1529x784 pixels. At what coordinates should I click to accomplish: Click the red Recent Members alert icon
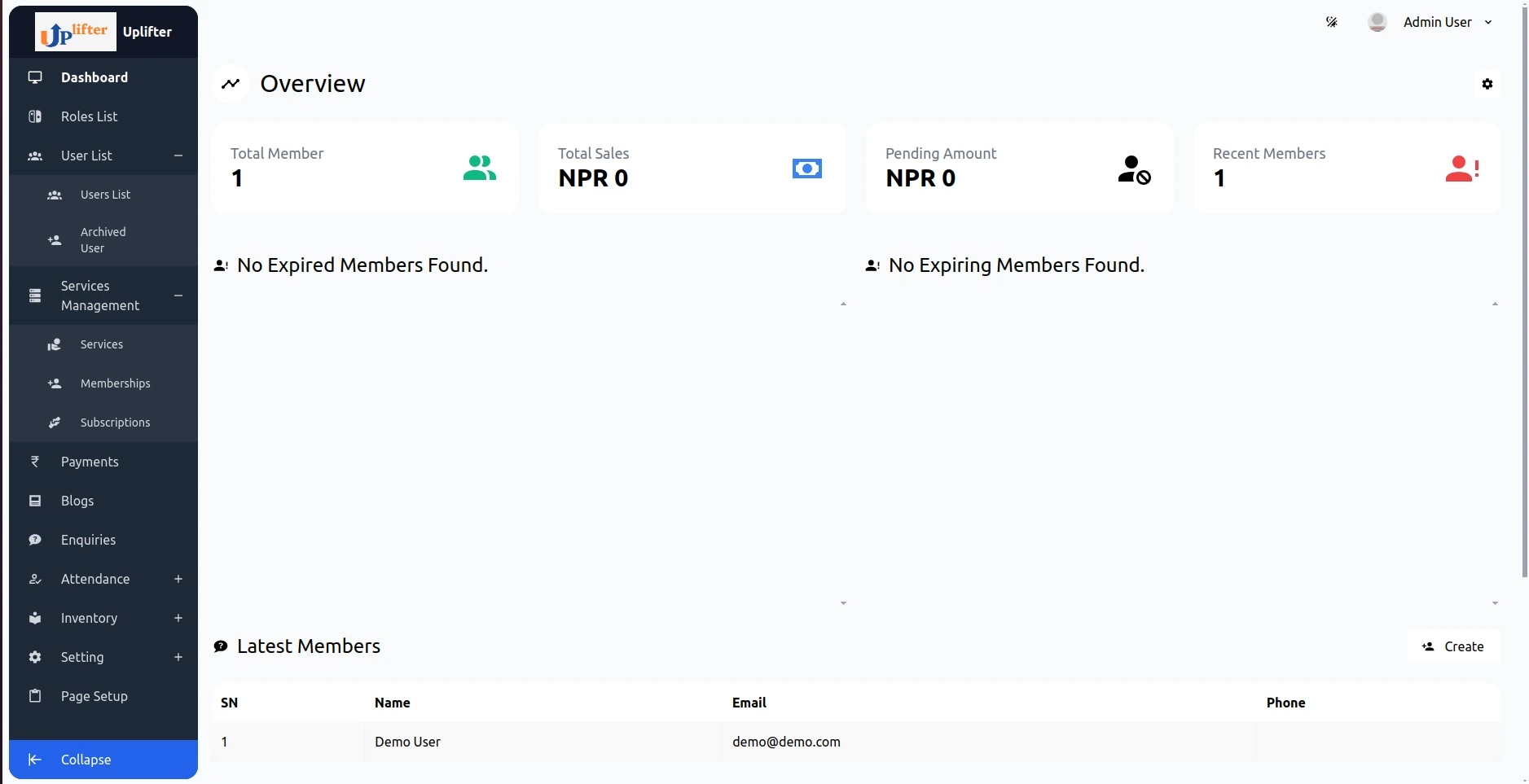pos(1461,169)
